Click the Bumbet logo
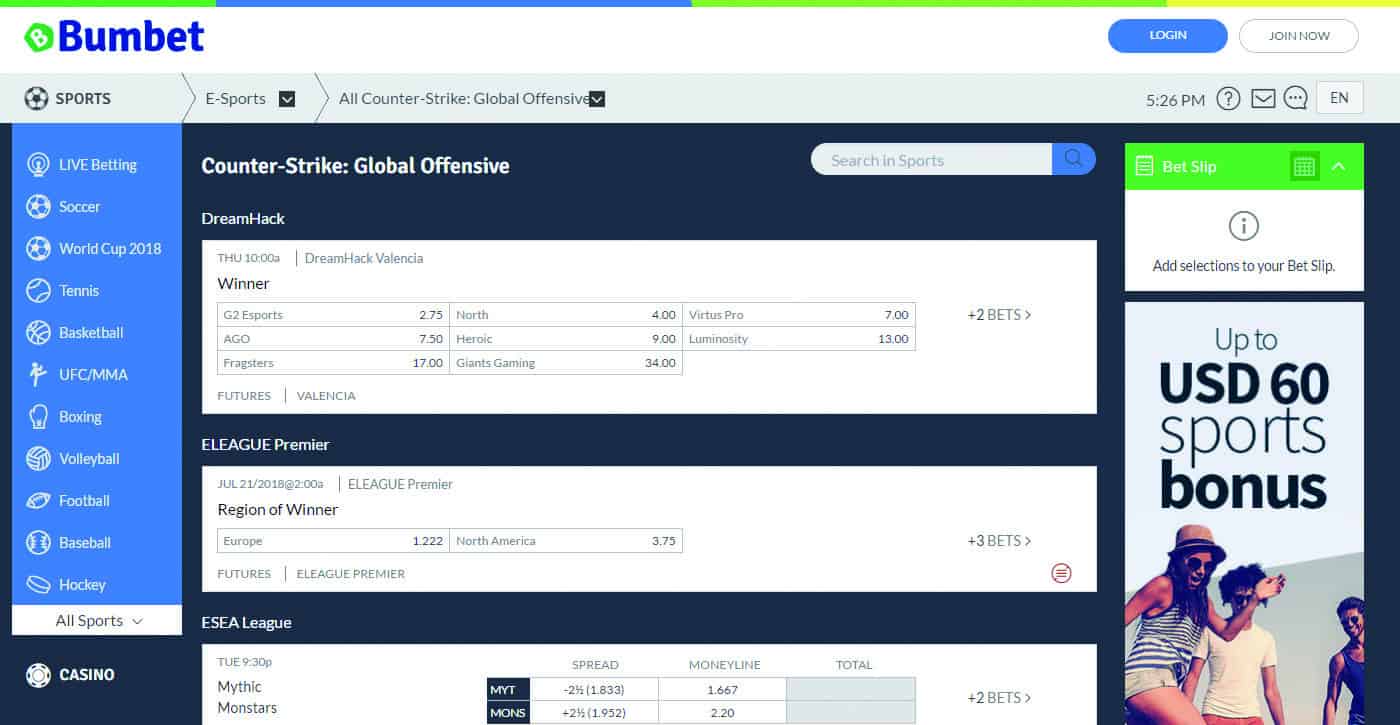The image size is (1400, 725). click(x=114, y=37)
